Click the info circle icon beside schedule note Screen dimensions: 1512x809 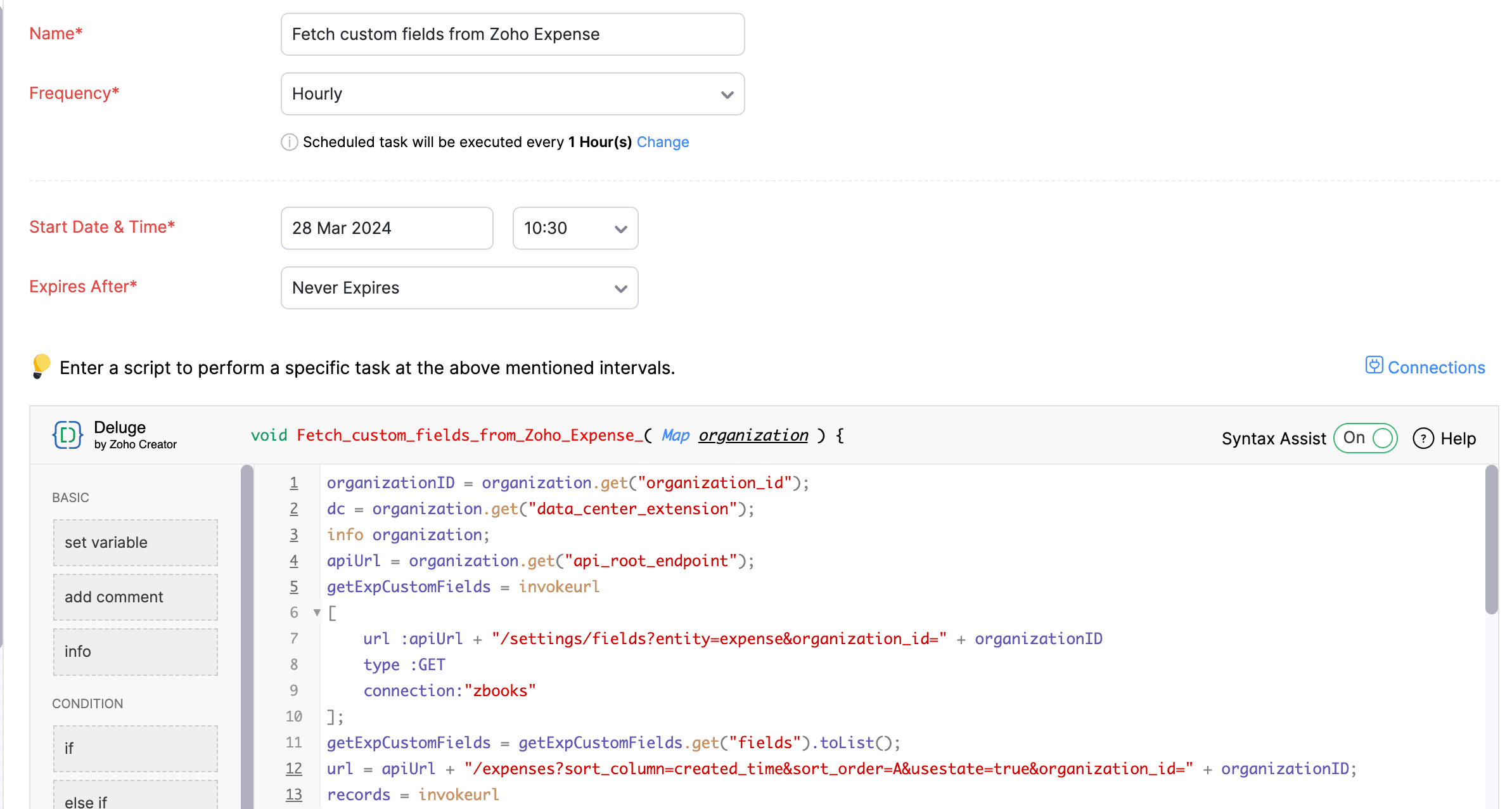(x=289, y=142)
